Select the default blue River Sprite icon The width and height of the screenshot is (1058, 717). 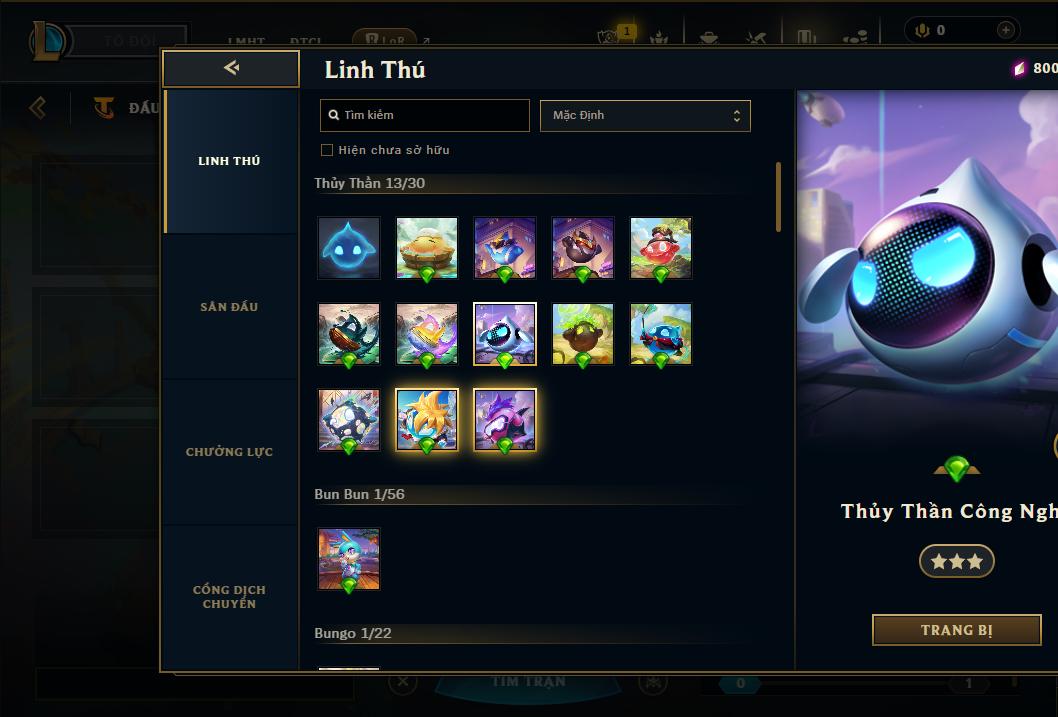point(349,248)
